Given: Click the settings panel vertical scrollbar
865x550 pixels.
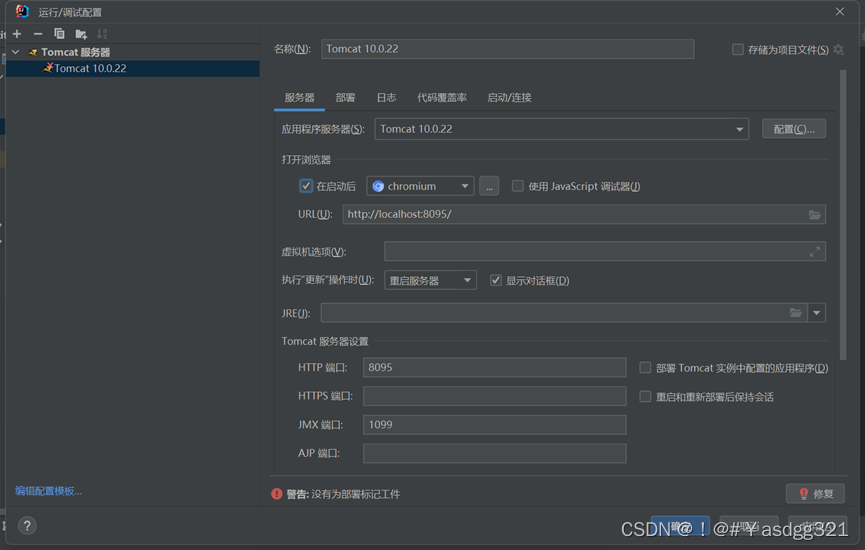Looking at the screenshot, I should [x=842, y=215].
